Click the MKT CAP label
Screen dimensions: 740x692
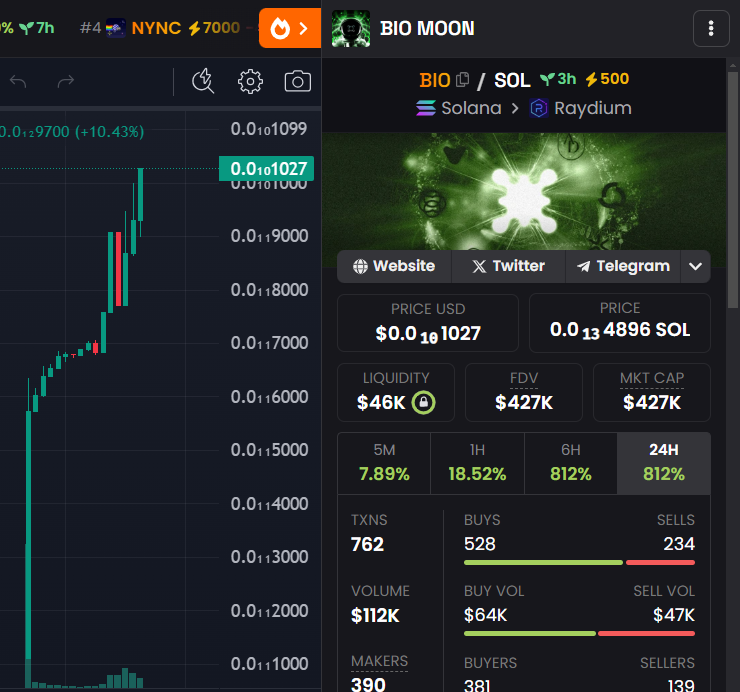pos(652,378)
